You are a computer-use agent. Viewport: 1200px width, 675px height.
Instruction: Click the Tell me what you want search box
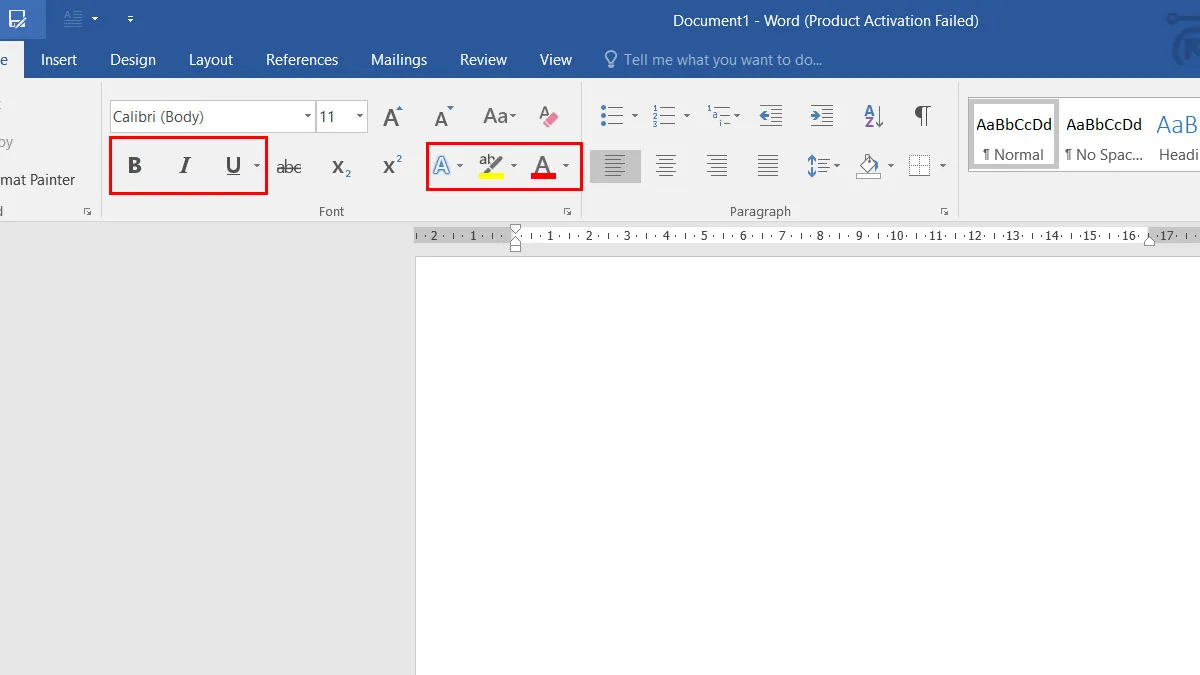722,60
